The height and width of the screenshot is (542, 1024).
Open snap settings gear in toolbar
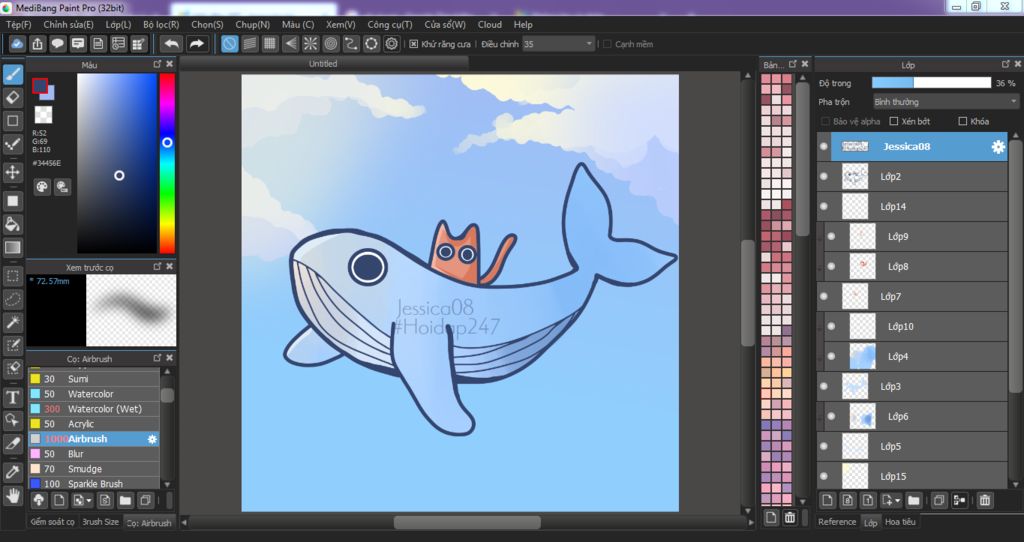click(391, 44)
